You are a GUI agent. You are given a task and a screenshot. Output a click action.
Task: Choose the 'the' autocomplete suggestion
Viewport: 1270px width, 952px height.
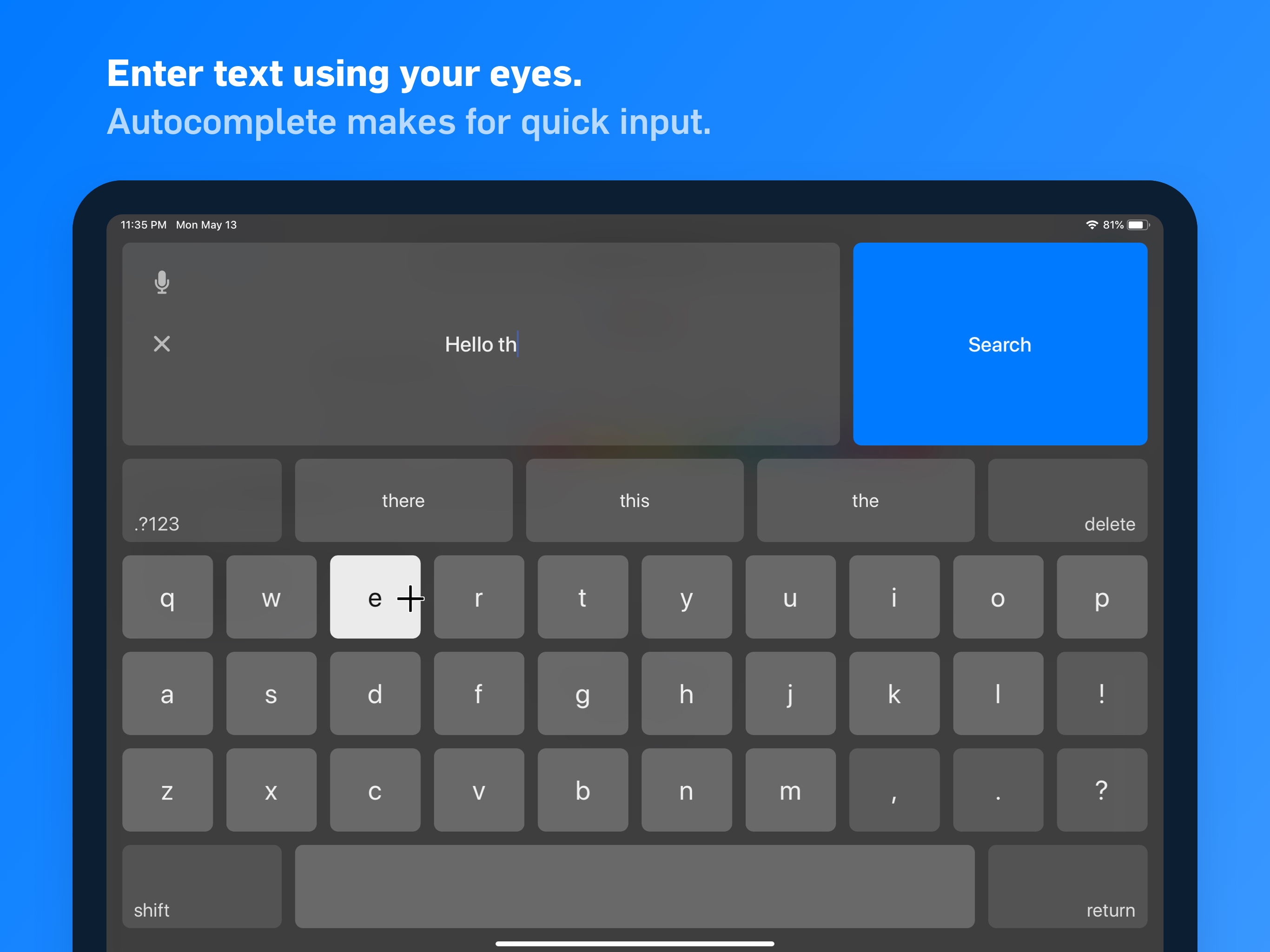(x=865, y=500)
